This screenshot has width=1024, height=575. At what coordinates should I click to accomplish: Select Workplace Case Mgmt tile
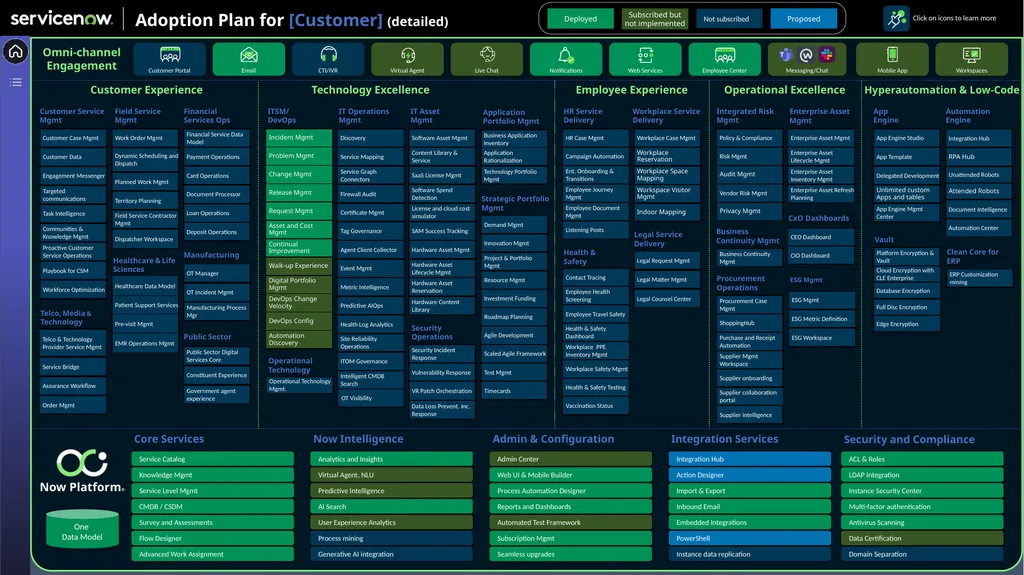point(667,138)
